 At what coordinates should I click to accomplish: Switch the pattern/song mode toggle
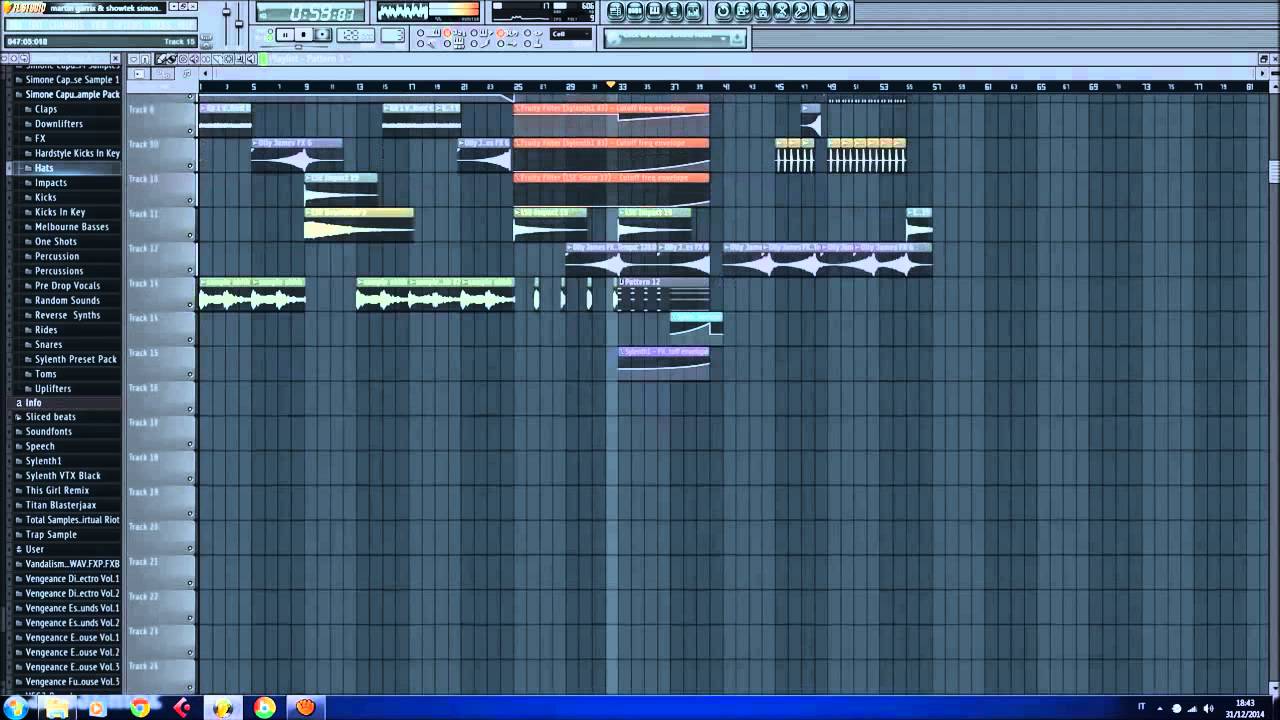pyautogui.click(x=270, y=33)
